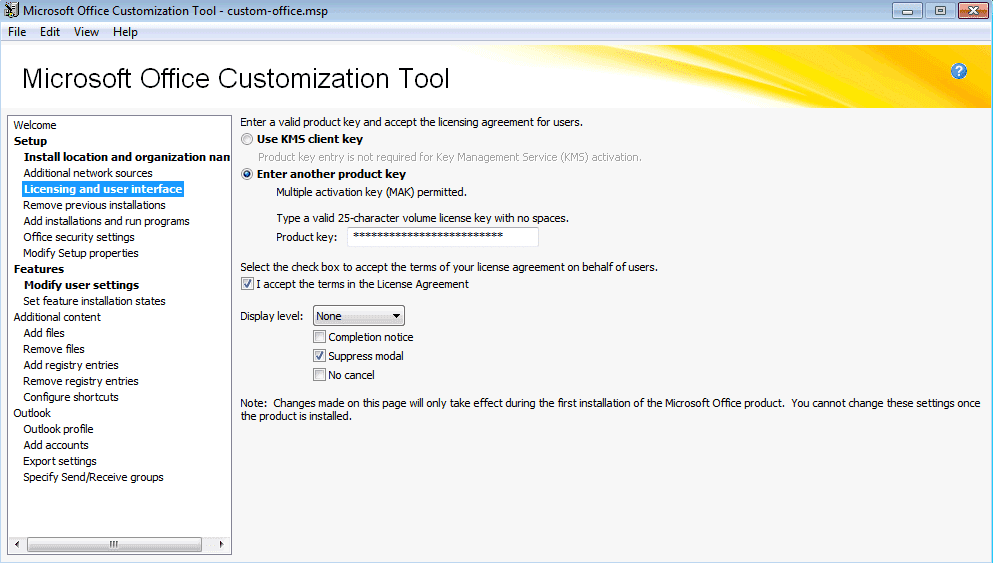Open Remove registry entries
The width and height of the screenshot is (993, 563).
point(81,381)
